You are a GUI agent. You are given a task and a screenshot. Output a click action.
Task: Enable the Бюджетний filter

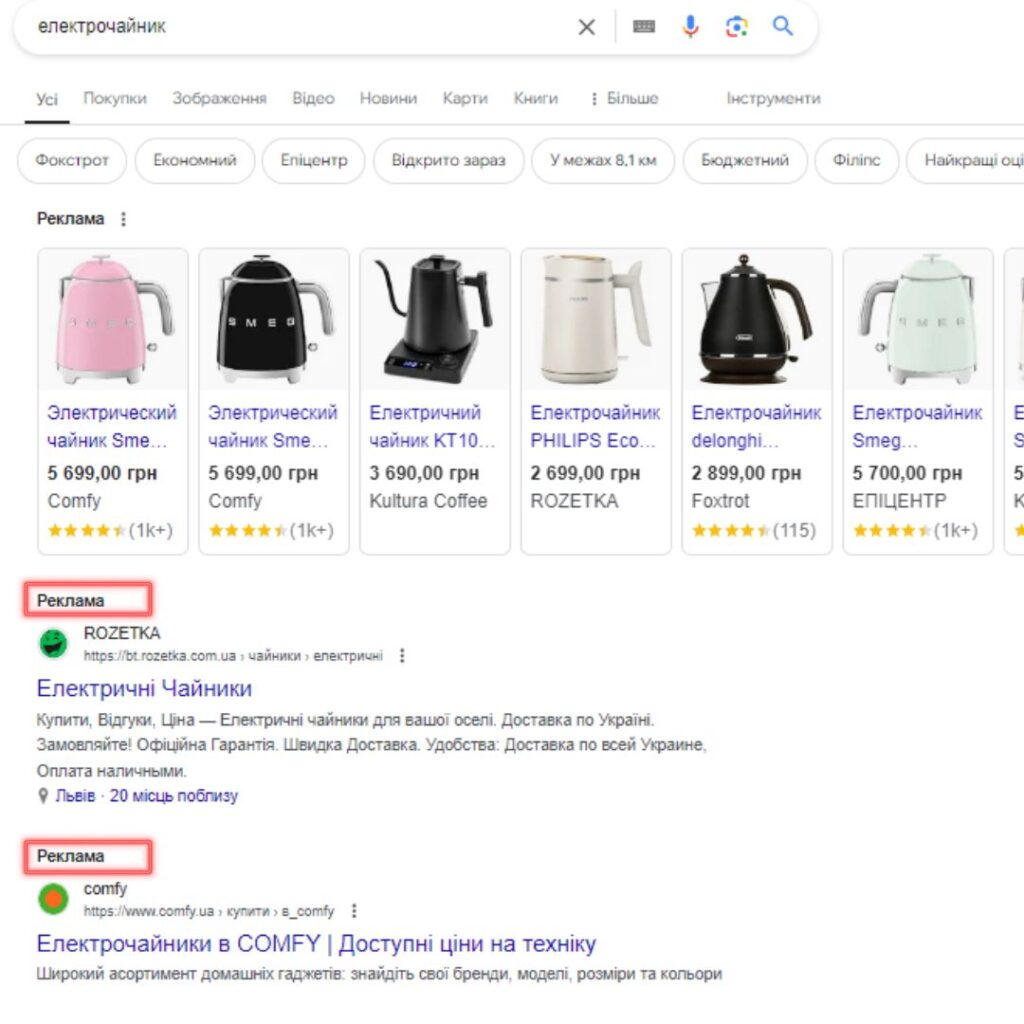[744, 160]
